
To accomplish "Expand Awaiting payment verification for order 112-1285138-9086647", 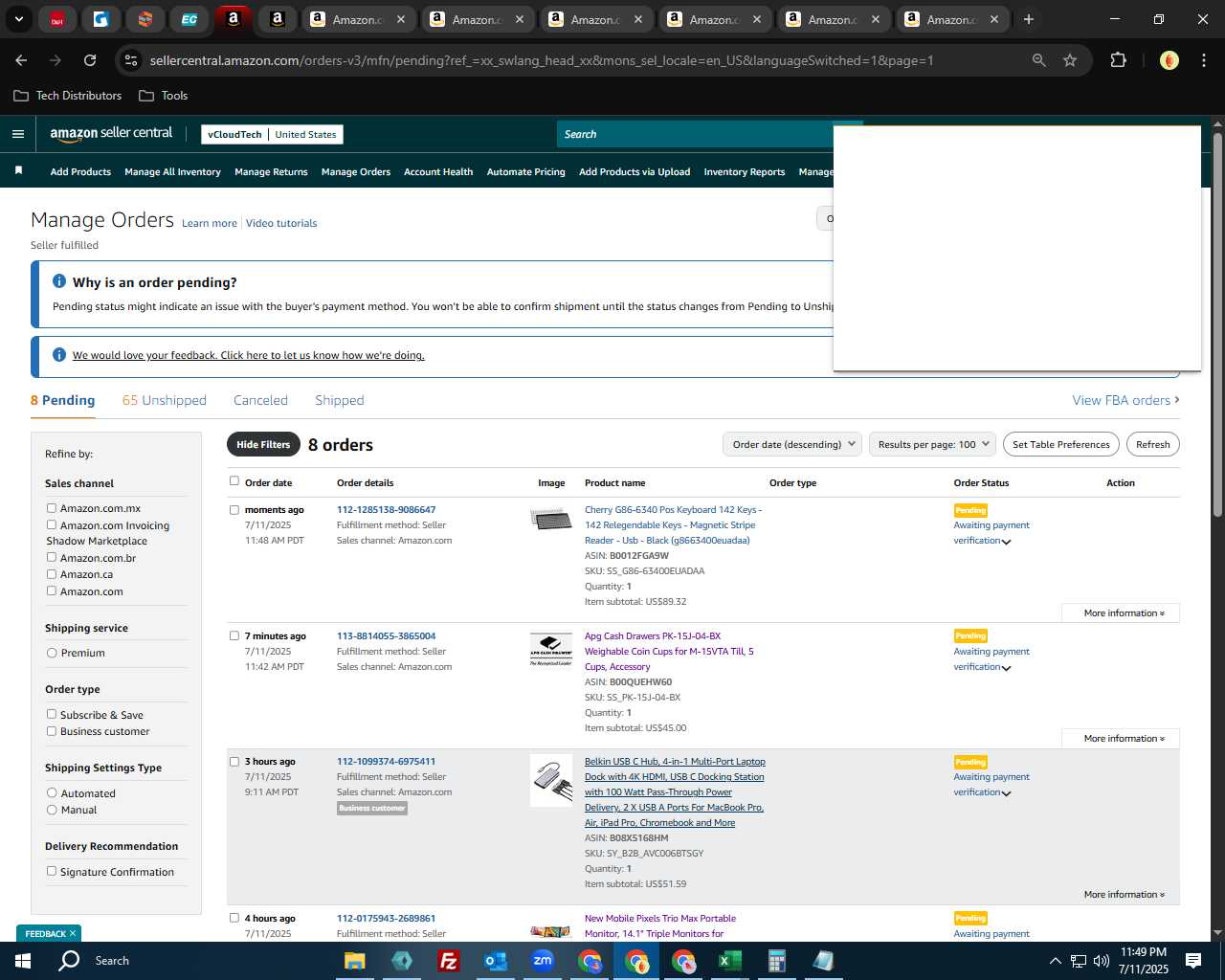I will point(1006,542).
